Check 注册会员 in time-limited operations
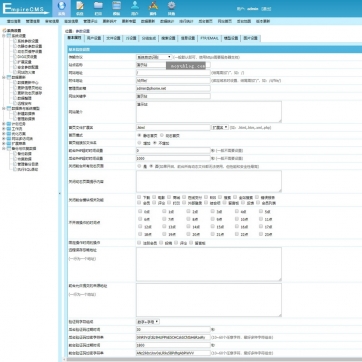The image size is (362, 362). (x=139, y=243)
